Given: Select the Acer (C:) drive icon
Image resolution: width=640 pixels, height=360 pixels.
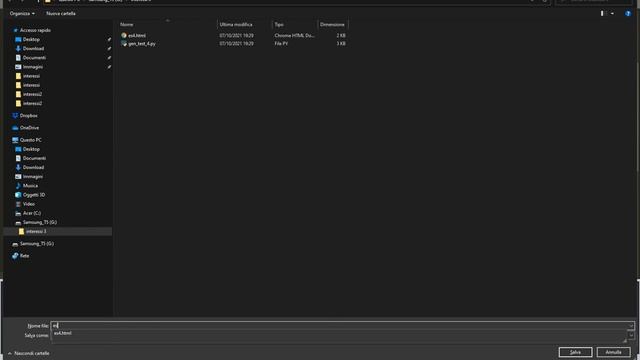Looking at the screenshot, I should point(18,213).
